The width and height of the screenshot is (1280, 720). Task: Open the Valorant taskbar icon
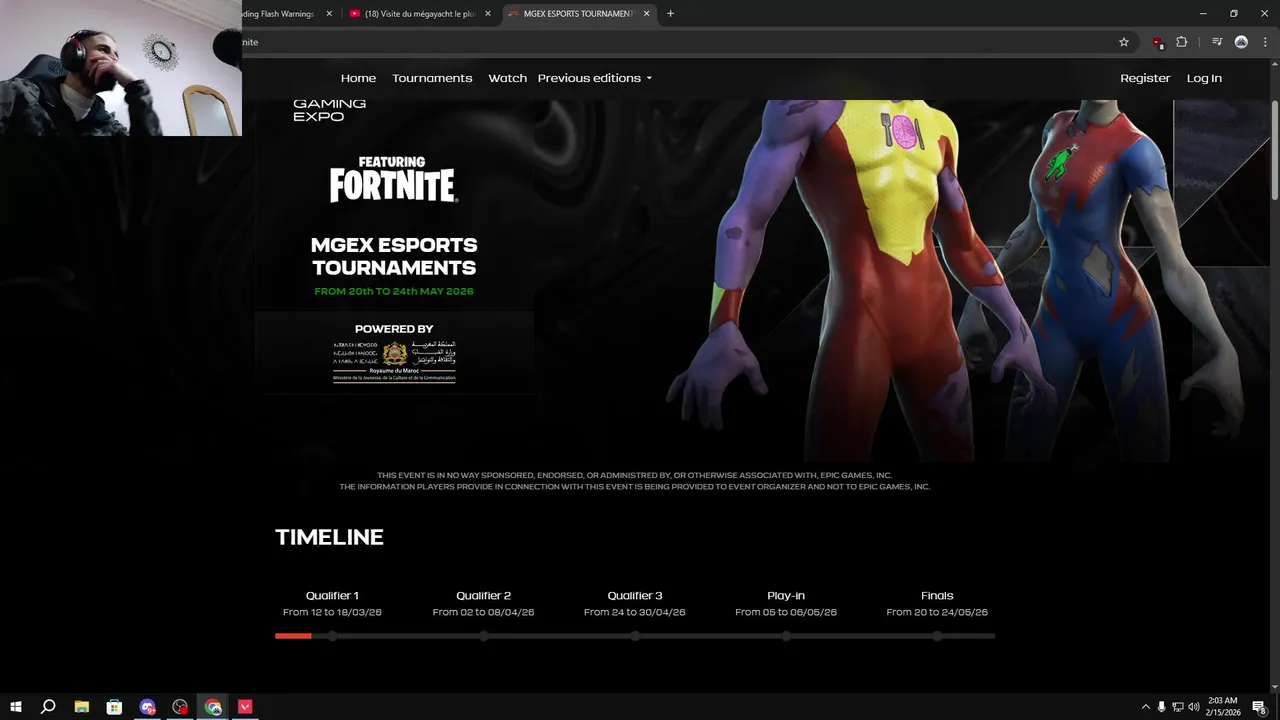pos(245,707)
